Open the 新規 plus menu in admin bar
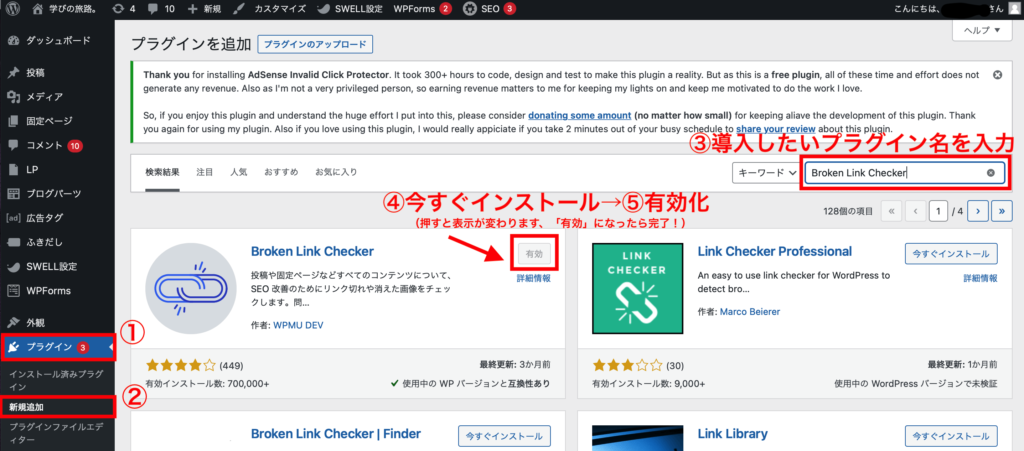The image size is (1024, 451). coord(205,9)
